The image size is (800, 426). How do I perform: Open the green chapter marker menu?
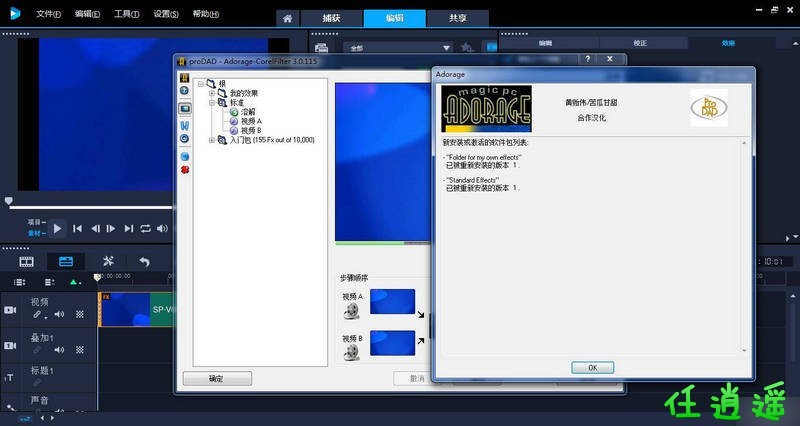[x=76, y=282]
